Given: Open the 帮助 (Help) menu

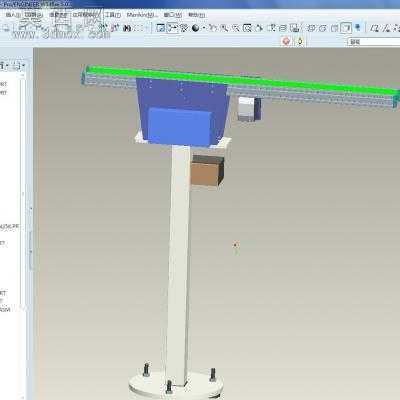Looking at the screenshot, I should [x=196, y=15].
